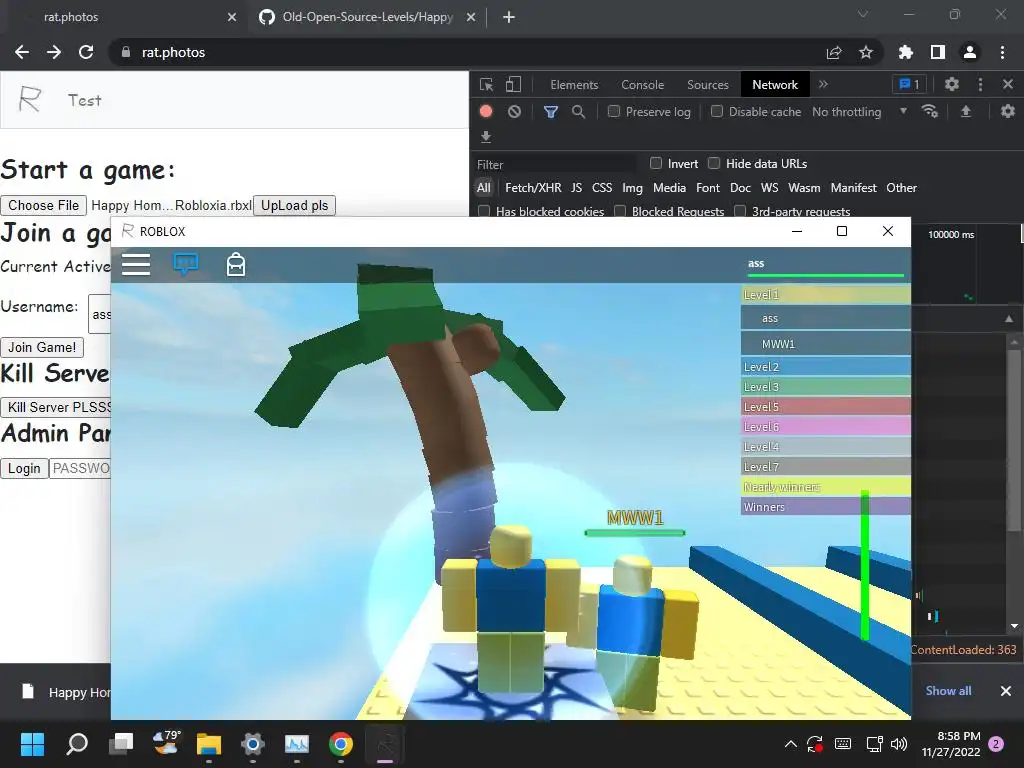Click the export HAR download arrow
1024x768 pixels.
pos(486,136)
